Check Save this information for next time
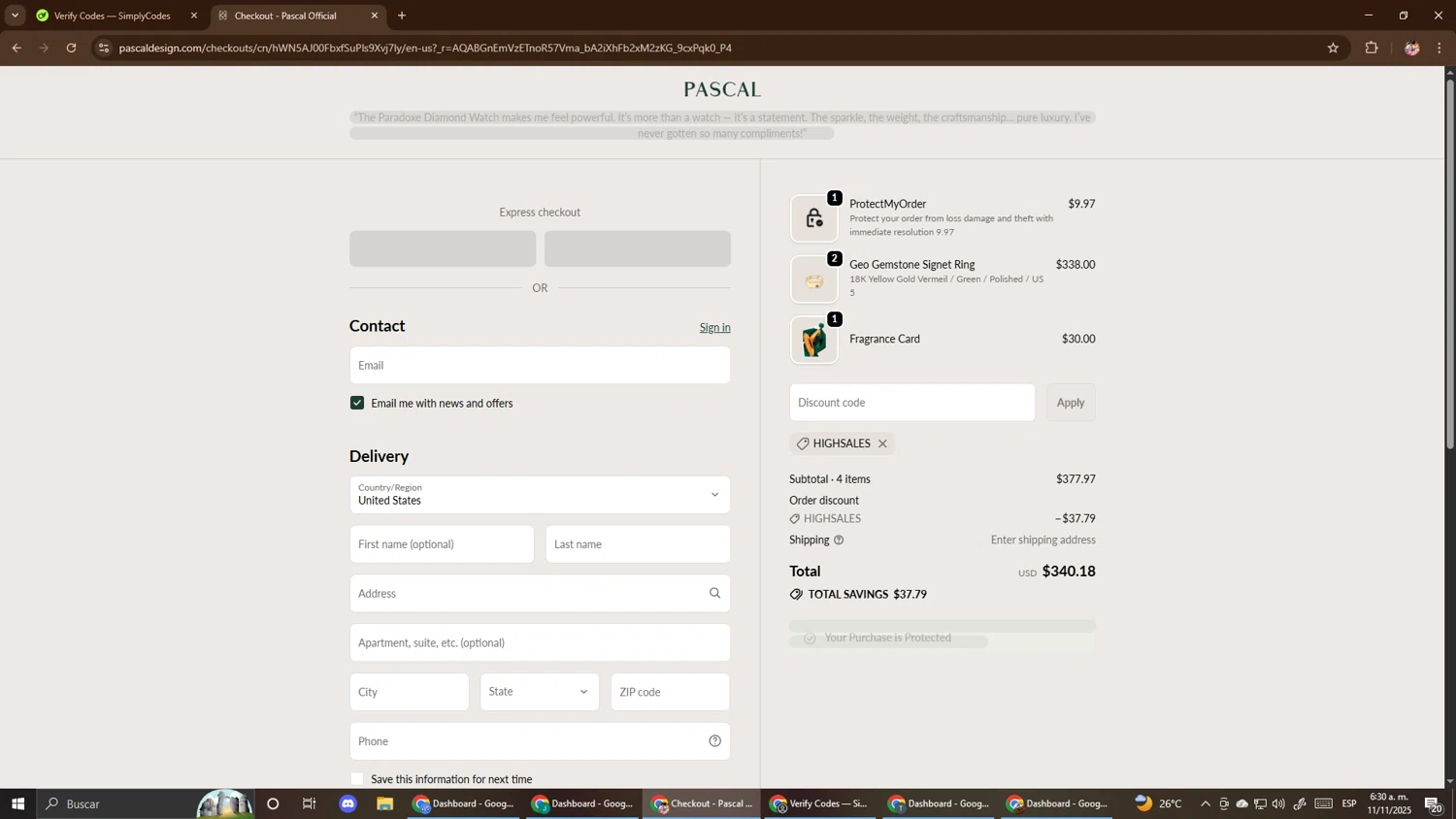Viewport: 1456px width, 819px height. point(357,779)
